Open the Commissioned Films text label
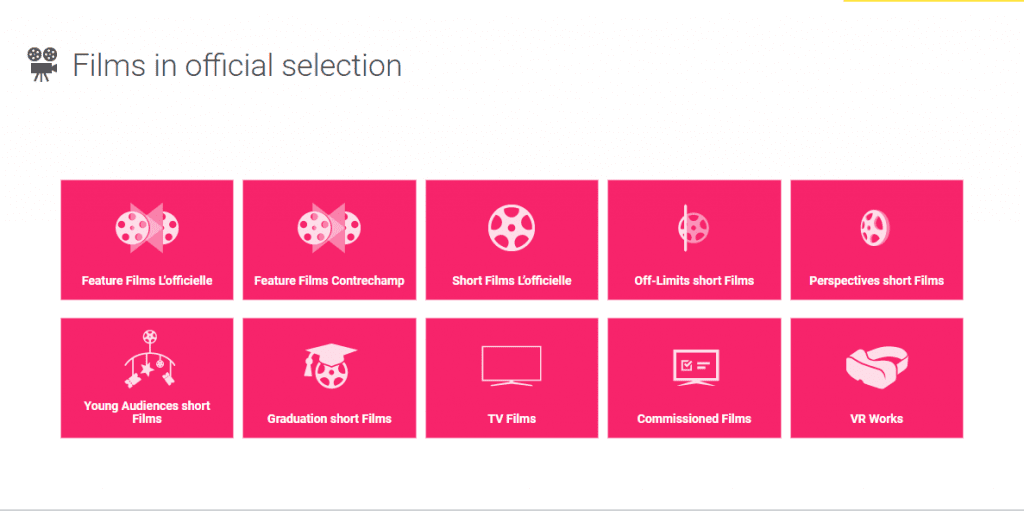Screen dimensions: 1024x511 694,419
